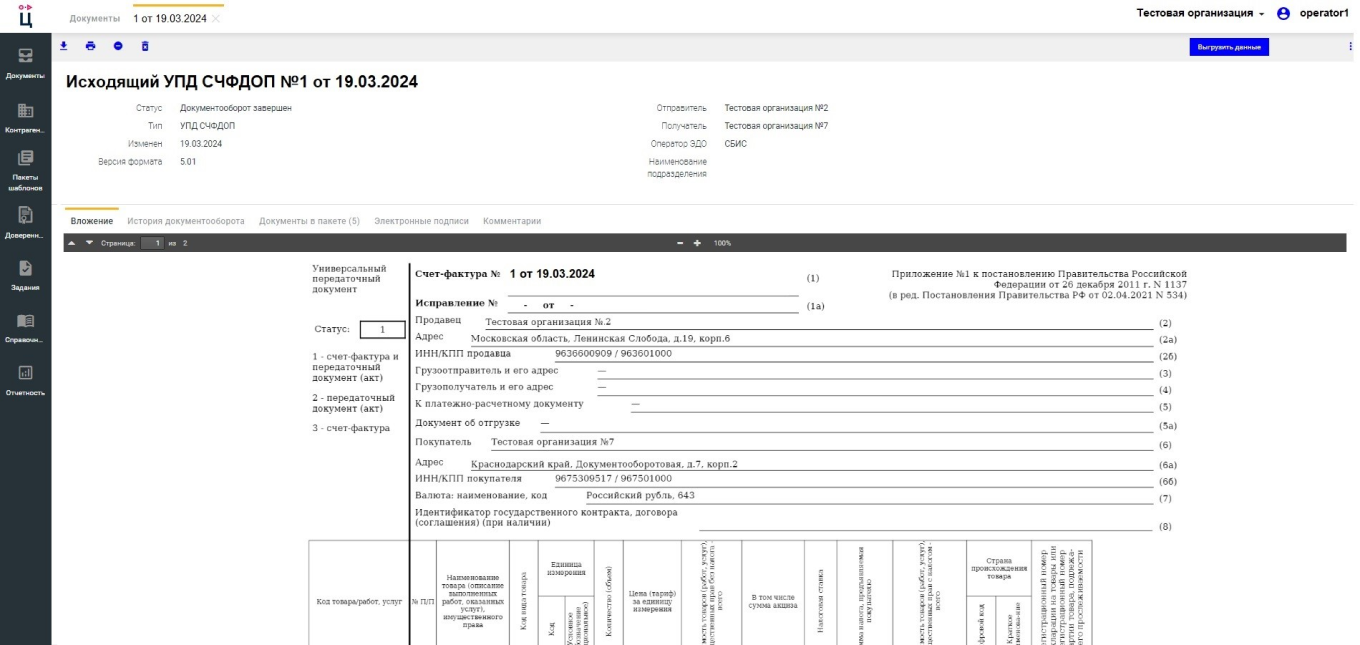1360x645 pixels.
Task: Click the currency Российский рубль, 643
Action: pos(640,495)
